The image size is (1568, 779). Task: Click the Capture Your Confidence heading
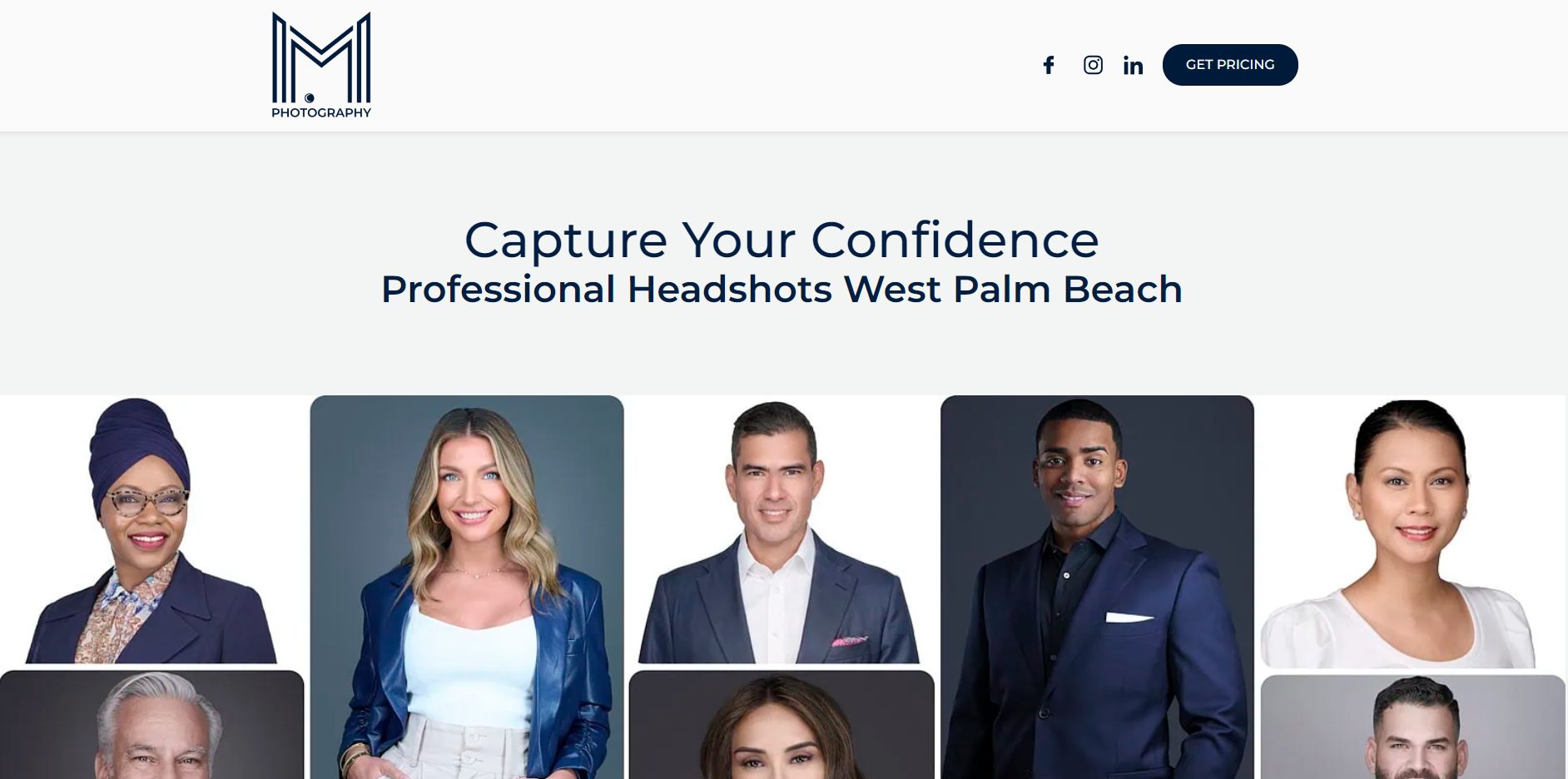[x=782, y=240]
